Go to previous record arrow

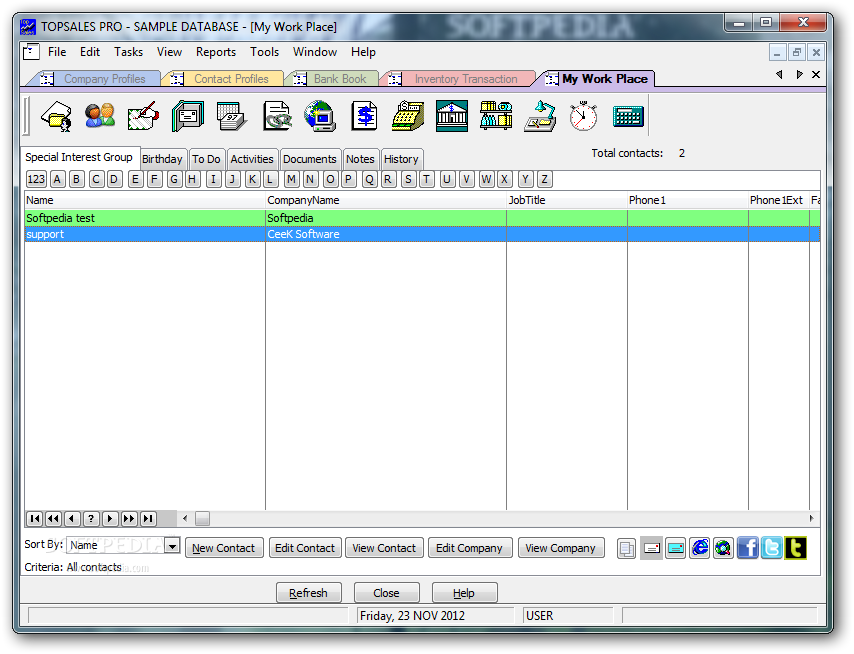tap(72, 518)
